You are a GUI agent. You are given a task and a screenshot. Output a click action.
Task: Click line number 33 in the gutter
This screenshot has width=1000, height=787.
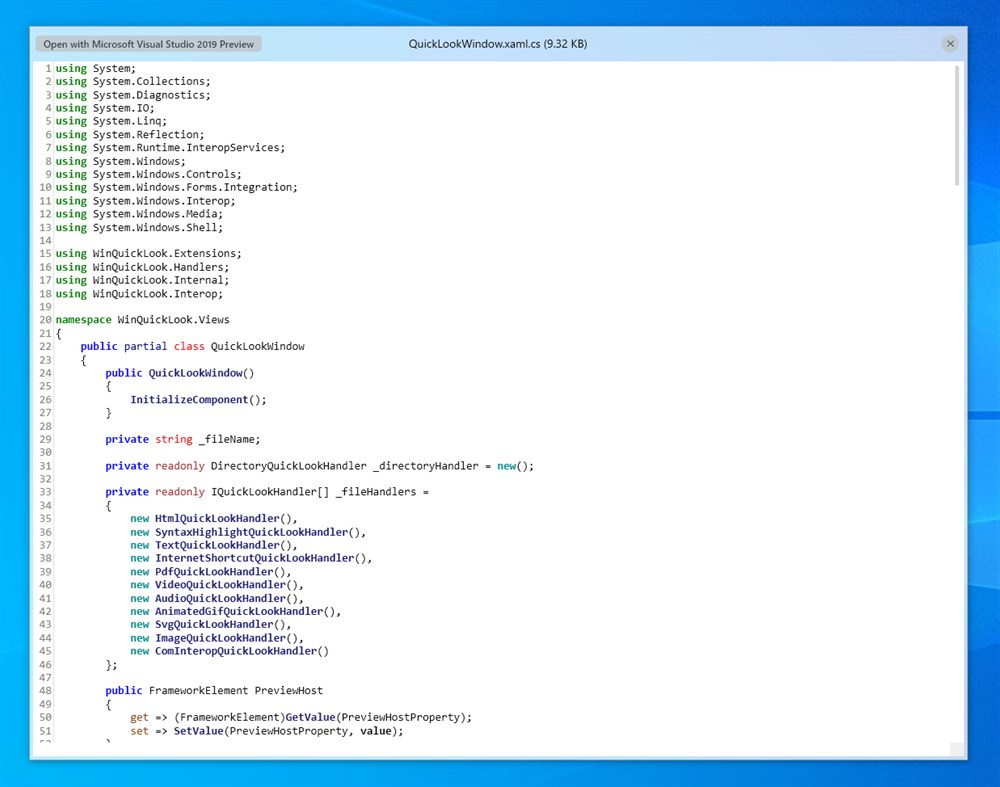(x=44, y=491)
